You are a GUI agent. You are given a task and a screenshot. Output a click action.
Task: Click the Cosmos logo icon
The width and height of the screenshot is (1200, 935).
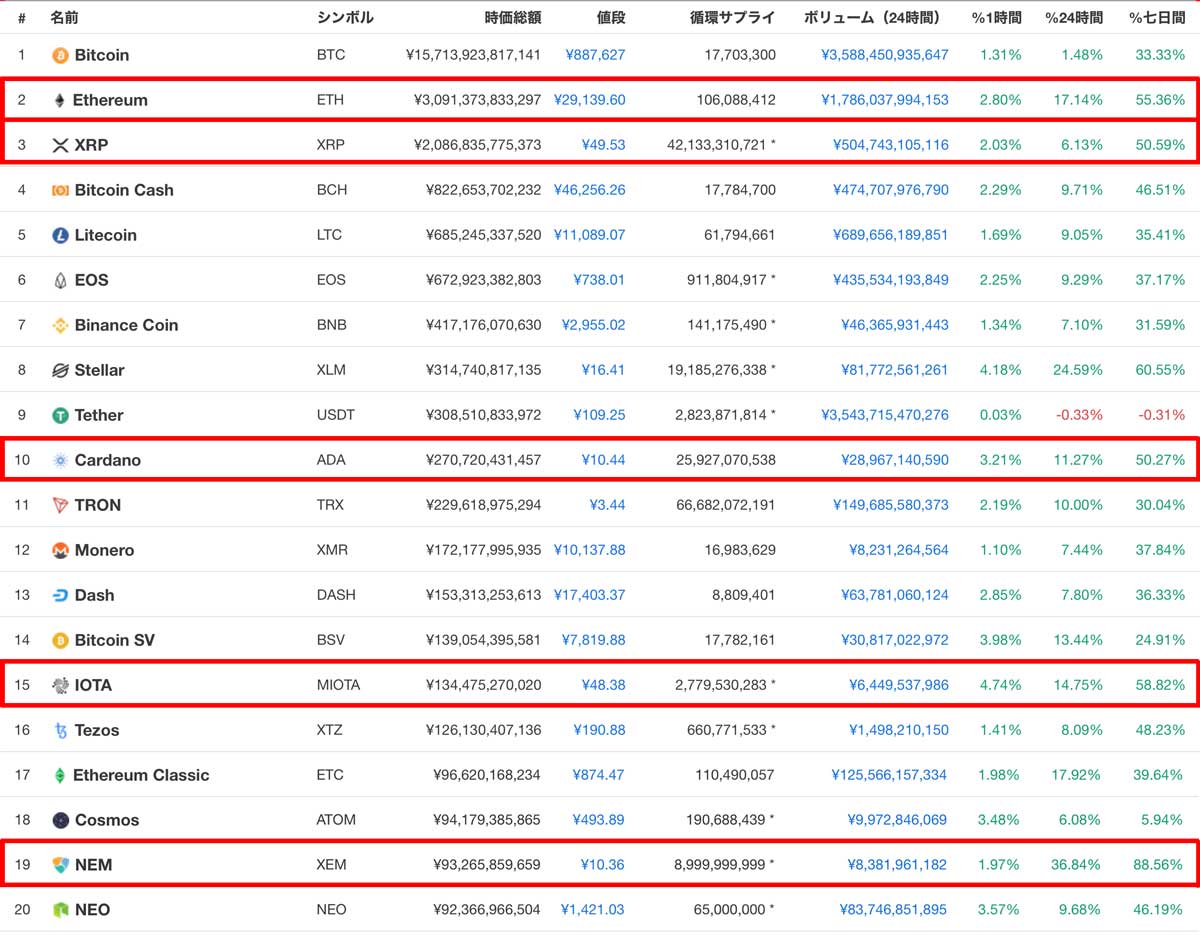60,820
